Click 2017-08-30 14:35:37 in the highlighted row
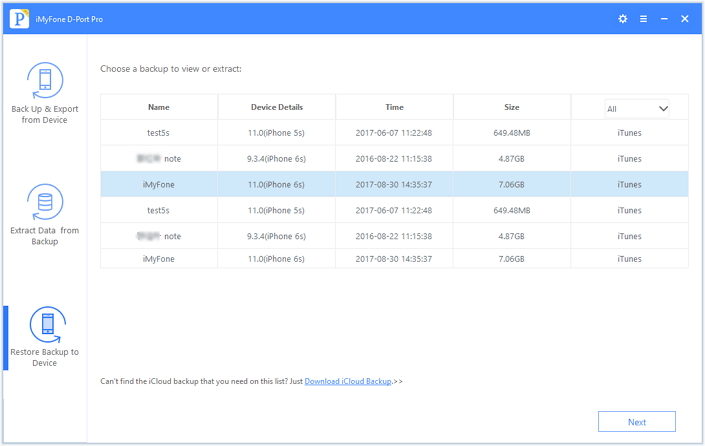This screenshot has height=446, width=705. [x=394, y=184]
